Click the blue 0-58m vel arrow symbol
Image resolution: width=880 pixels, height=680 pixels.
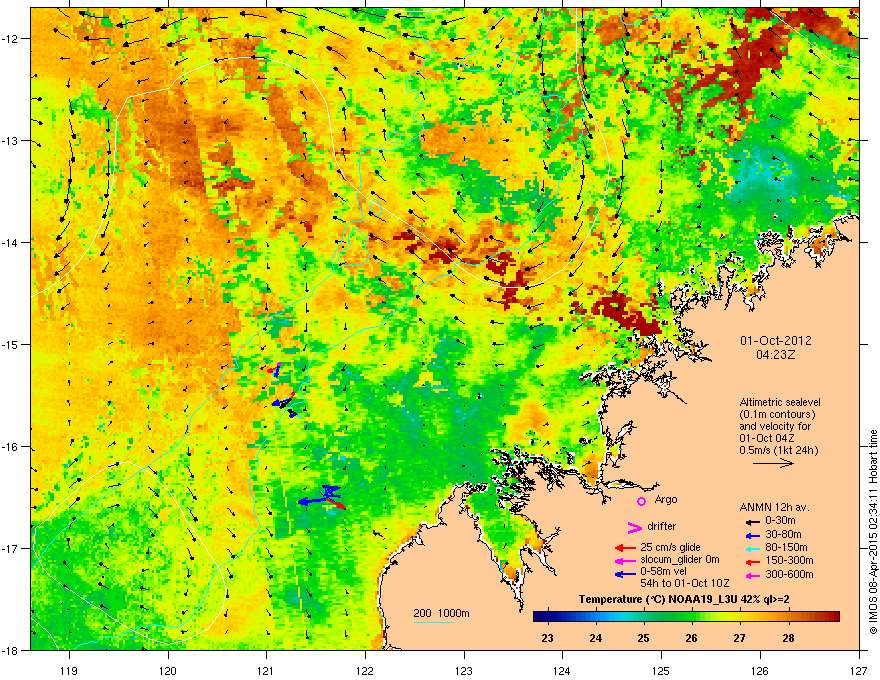(x=625, y=574)
